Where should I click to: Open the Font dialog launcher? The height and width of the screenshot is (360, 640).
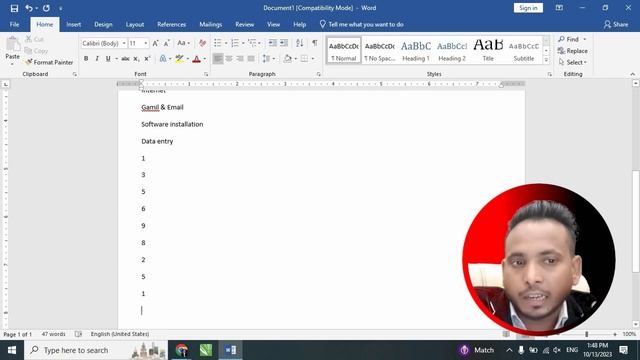point(206,74)
